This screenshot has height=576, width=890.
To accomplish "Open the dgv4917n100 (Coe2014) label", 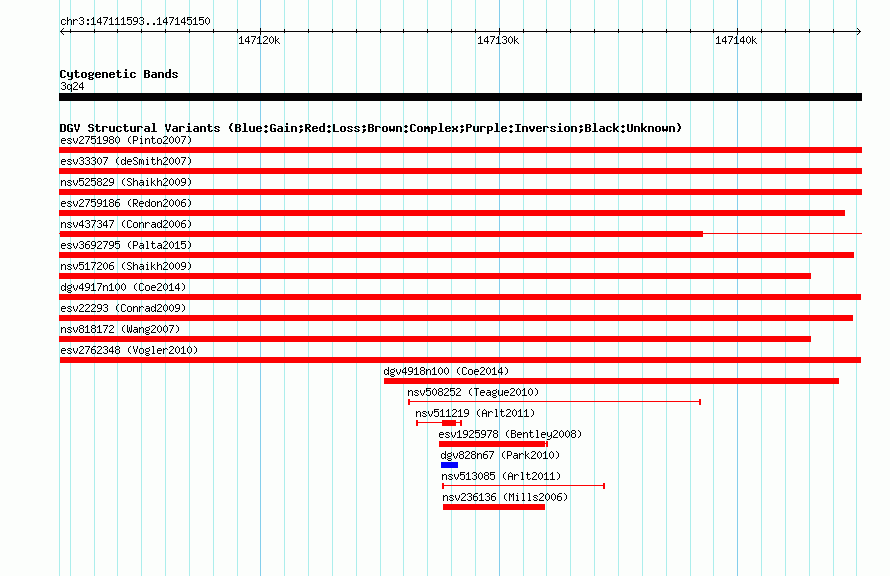I will click(x=123, y=287).
